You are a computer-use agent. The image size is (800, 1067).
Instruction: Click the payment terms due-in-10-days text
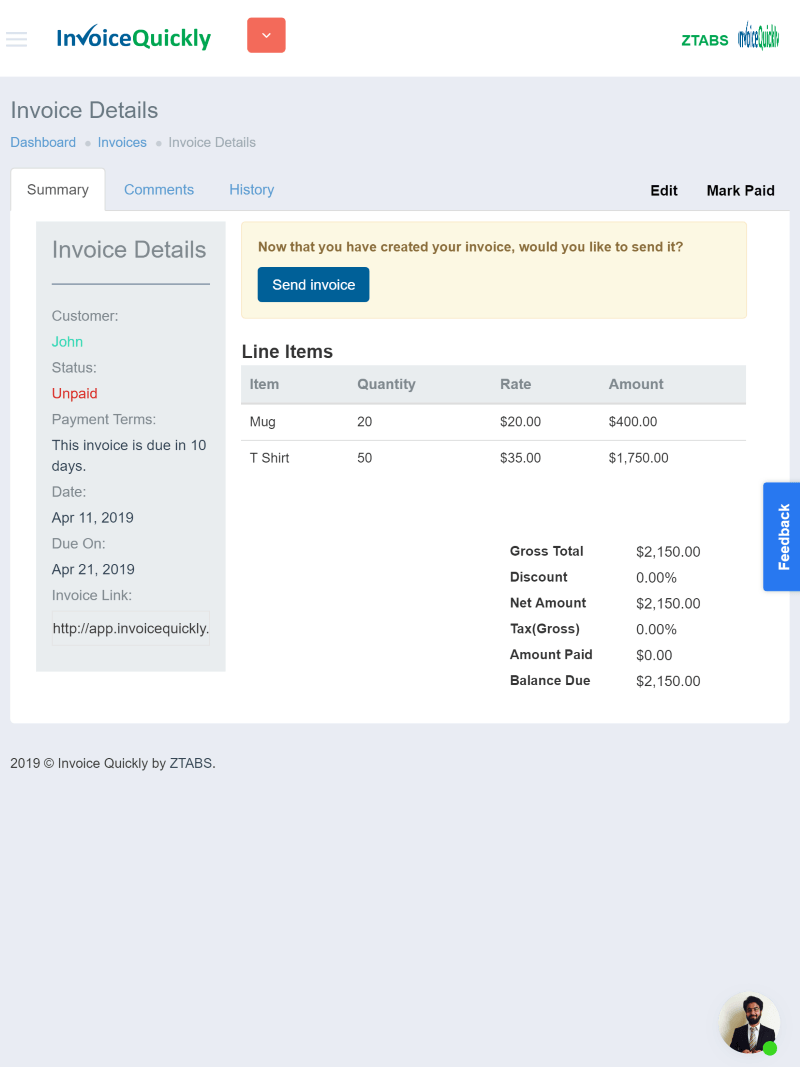pos(129,455)
